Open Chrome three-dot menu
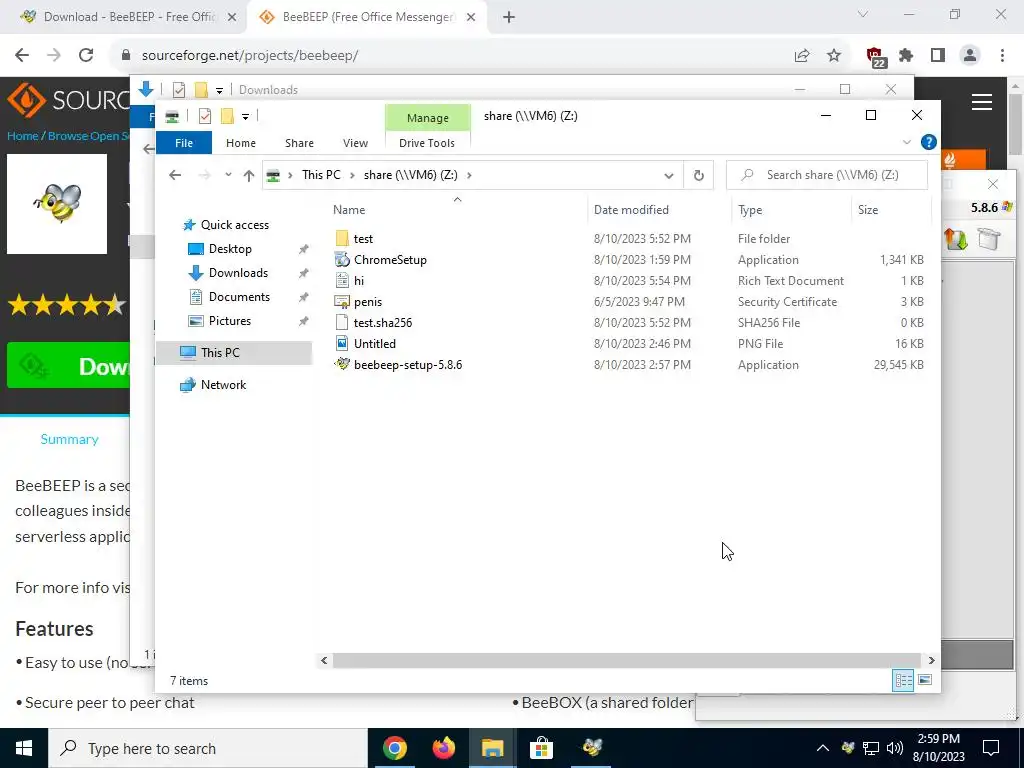Image resolution: width=1024 pixels, height=768 pixels. point(1002,56)
